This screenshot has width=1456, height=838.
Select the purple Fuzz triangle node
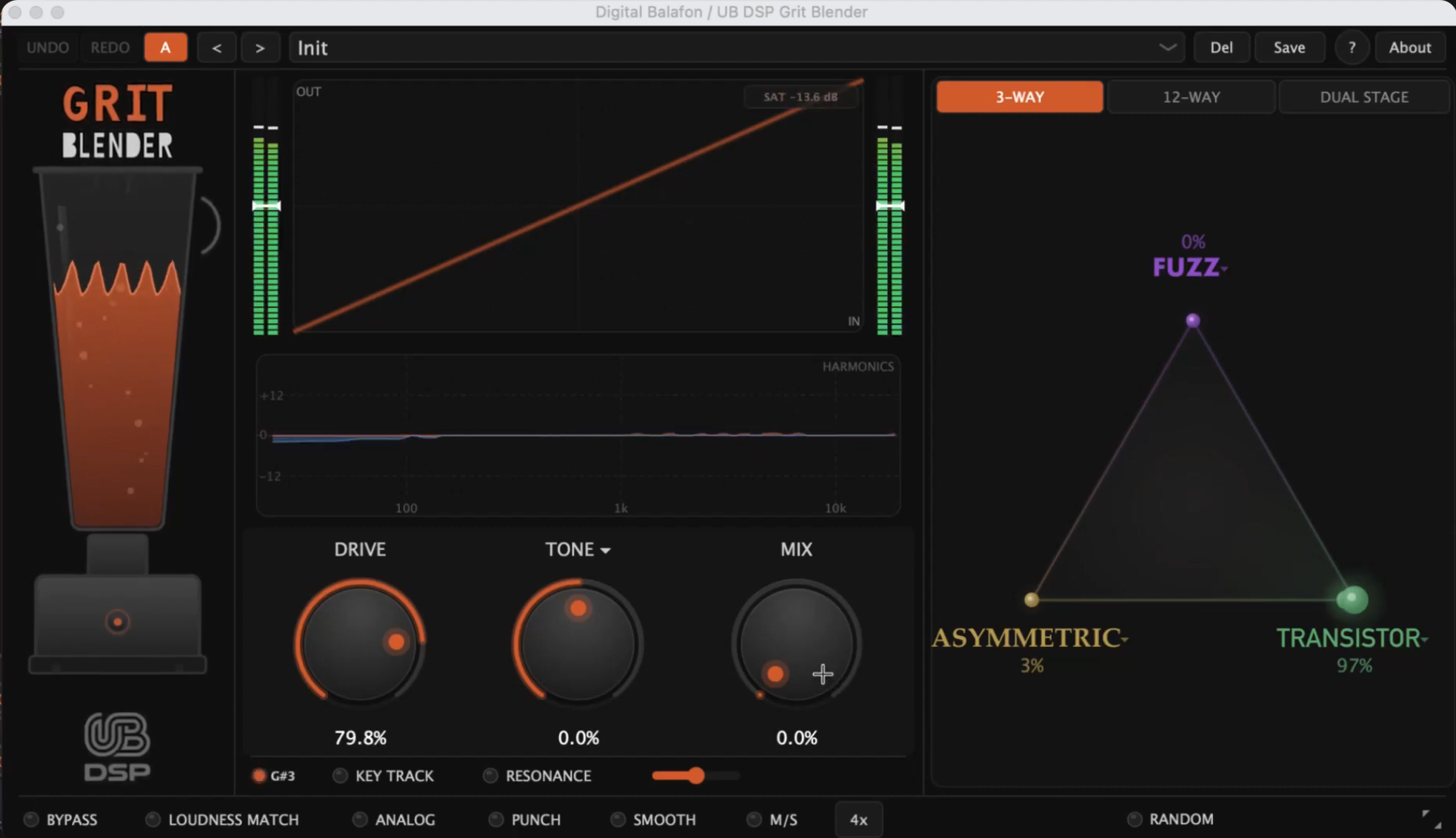click(x=1192, y=321)
